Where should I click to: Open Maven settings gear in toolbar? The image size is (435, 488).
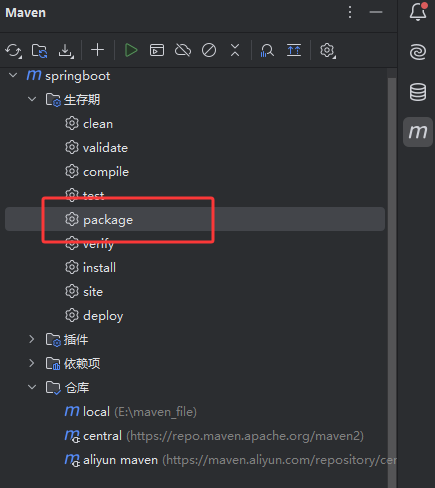click(327, 51)
